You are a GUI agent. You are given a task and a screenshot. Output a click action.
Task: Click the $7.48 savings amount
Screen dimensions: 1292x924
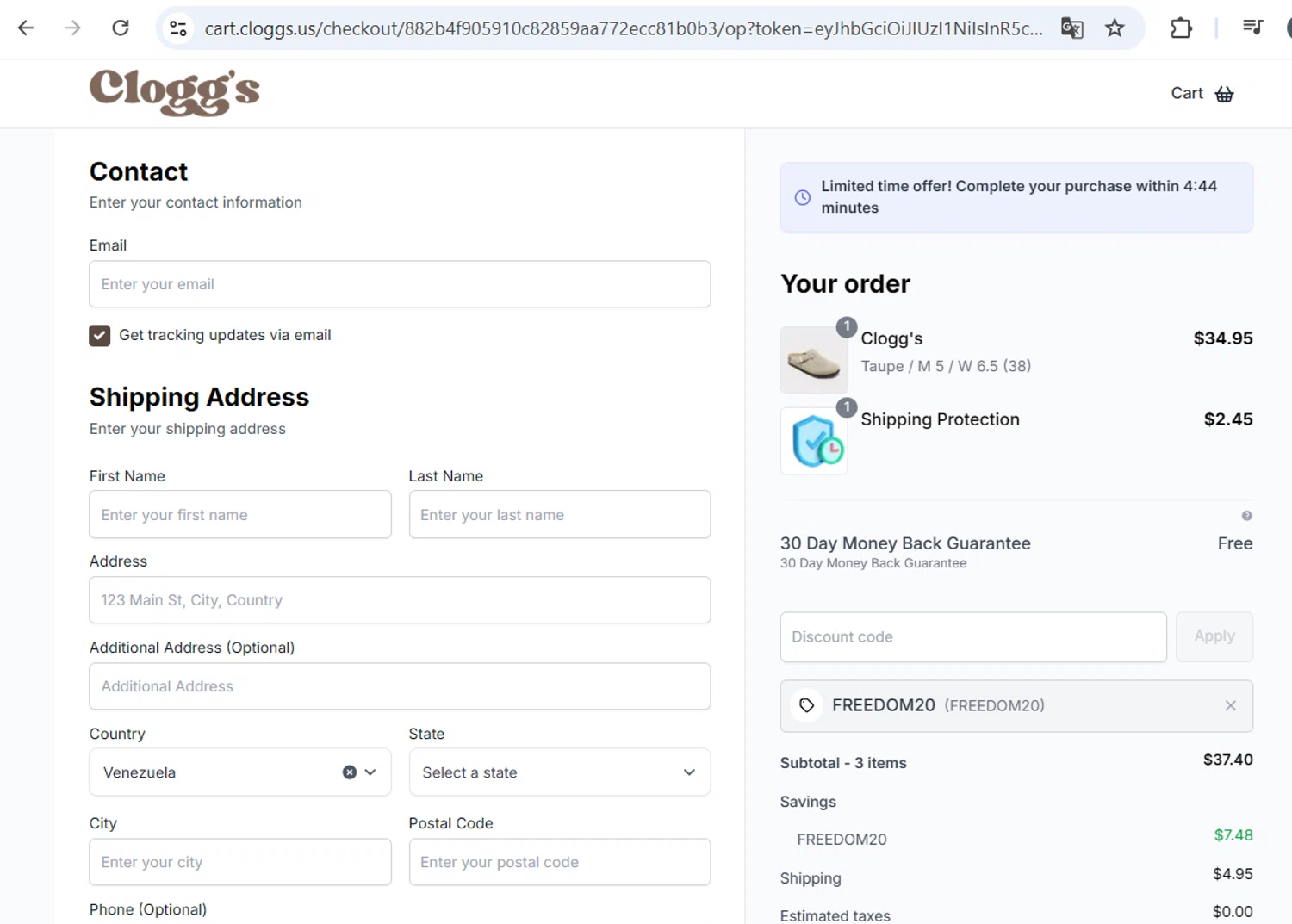(x=1233, y=835)
